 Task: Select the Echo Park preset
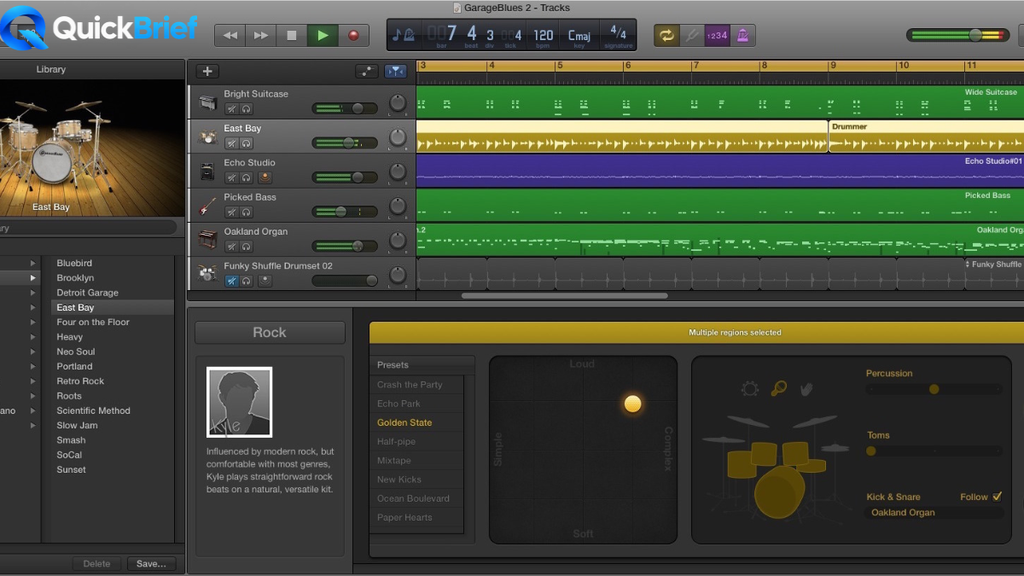point(398,404)
